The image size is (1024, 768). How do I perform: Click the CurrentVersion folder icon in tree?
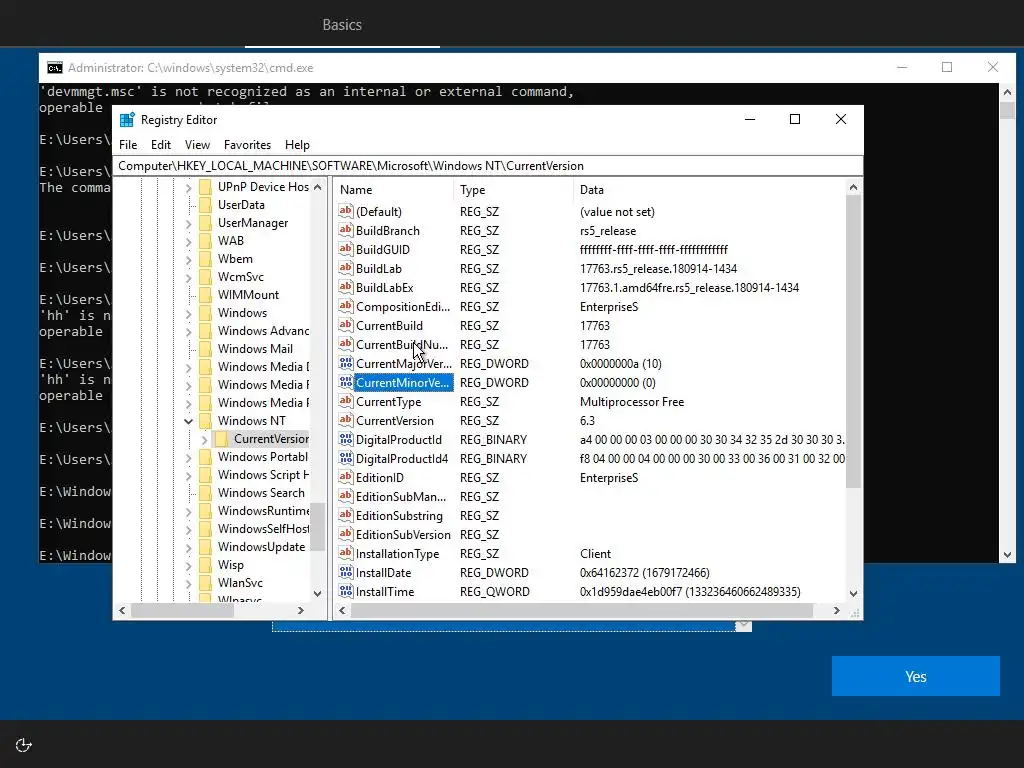[x=221, y=439]
